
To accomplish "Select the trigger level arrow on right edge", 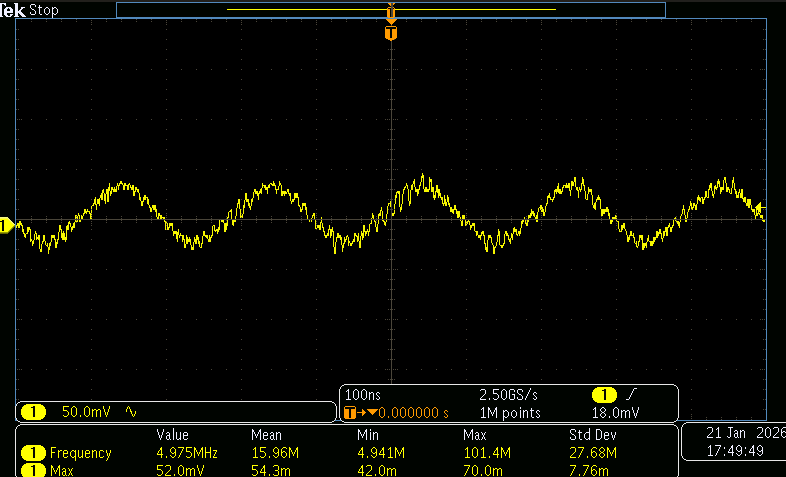I will [760, 207].
